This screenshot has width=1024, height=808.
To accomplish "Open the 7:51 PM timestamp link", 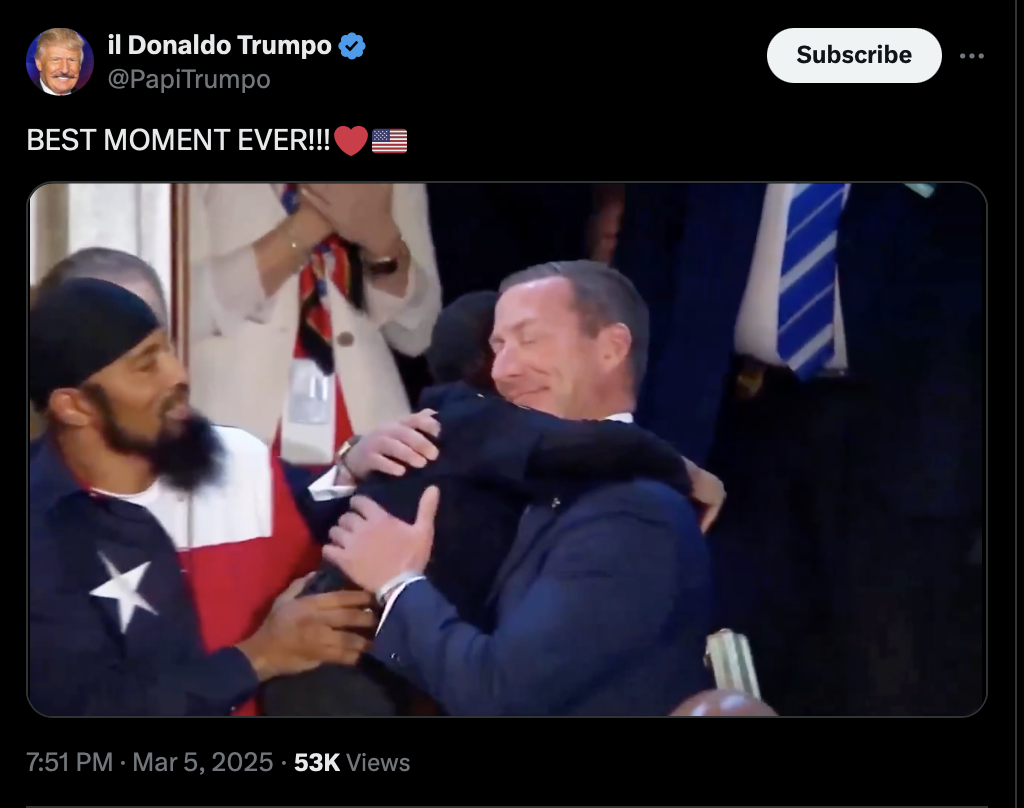I will (x=69, y=762).
